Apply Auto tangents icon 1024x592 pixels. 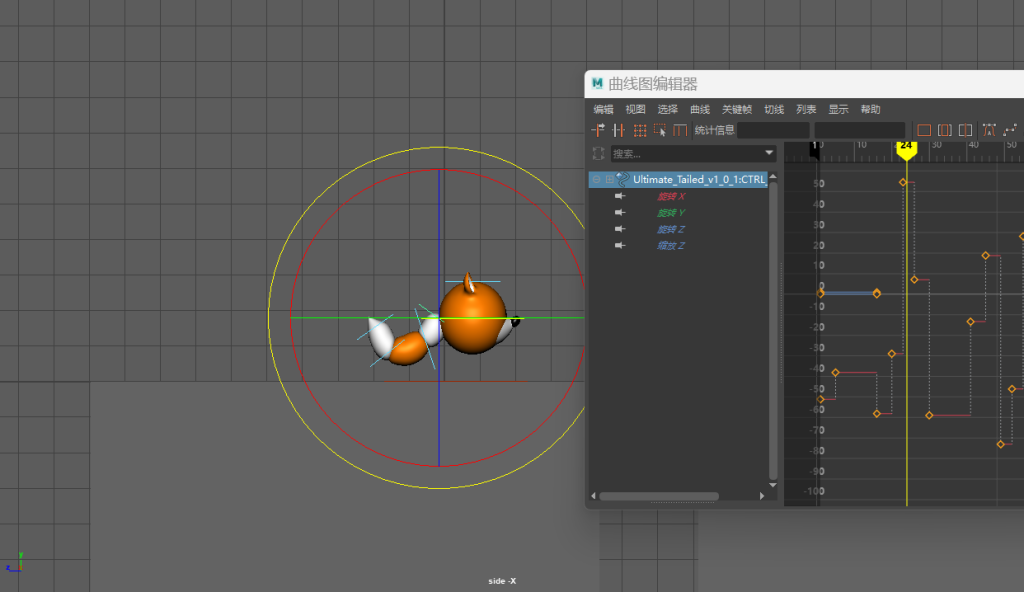tap(989, 130)
